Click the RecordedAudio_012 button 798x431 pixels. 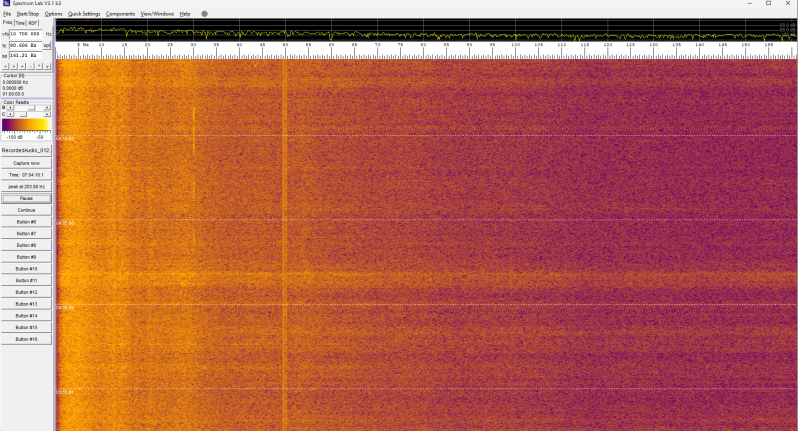(26, 151)
